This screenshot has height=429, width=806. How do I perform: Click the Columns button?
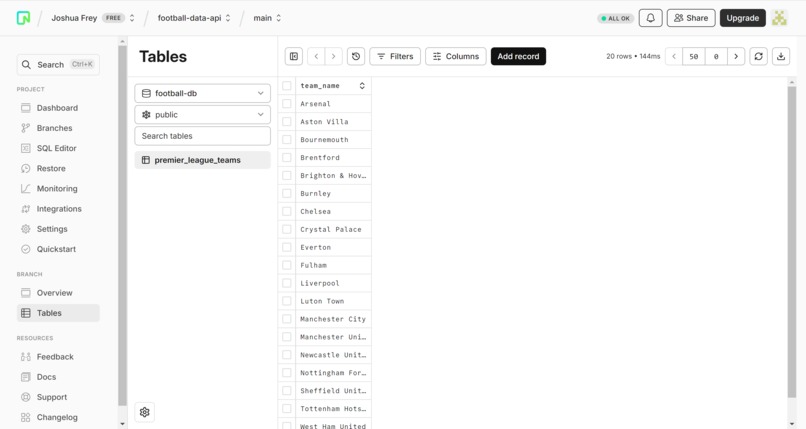coord(455,57)
